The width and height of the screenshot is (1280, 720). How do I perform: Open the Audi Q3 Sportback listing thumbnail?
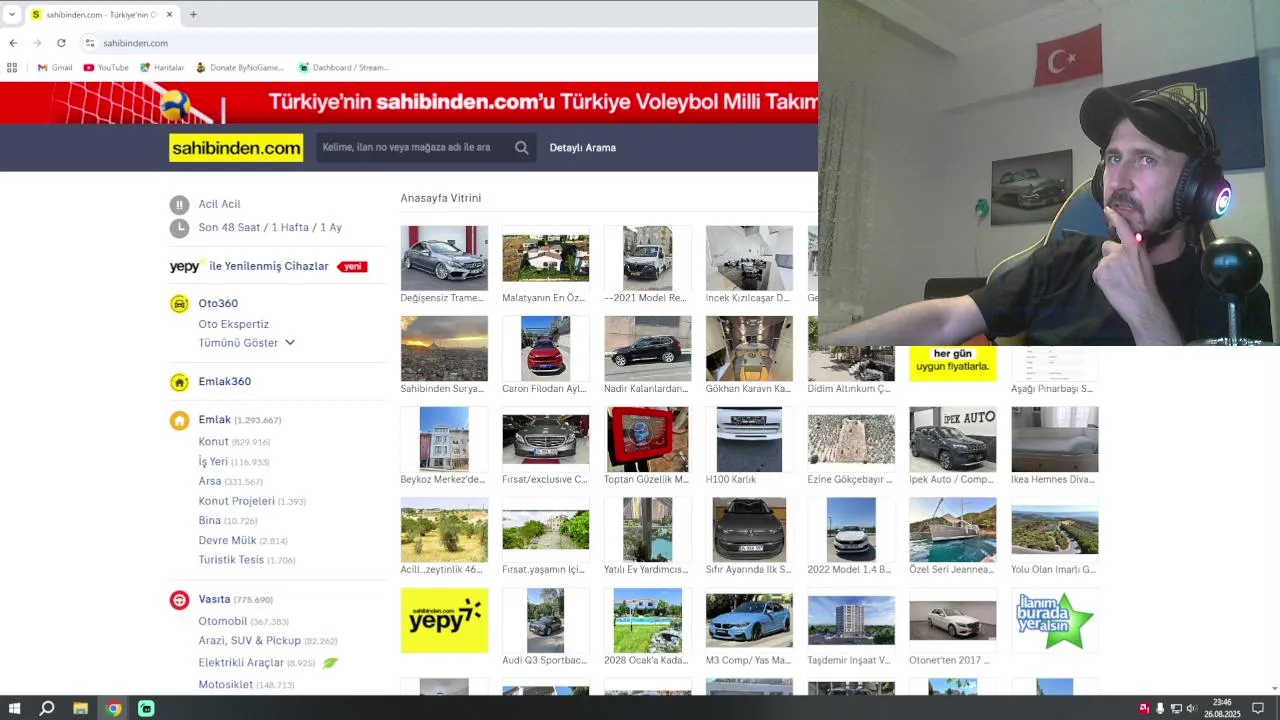click(546, 621)
